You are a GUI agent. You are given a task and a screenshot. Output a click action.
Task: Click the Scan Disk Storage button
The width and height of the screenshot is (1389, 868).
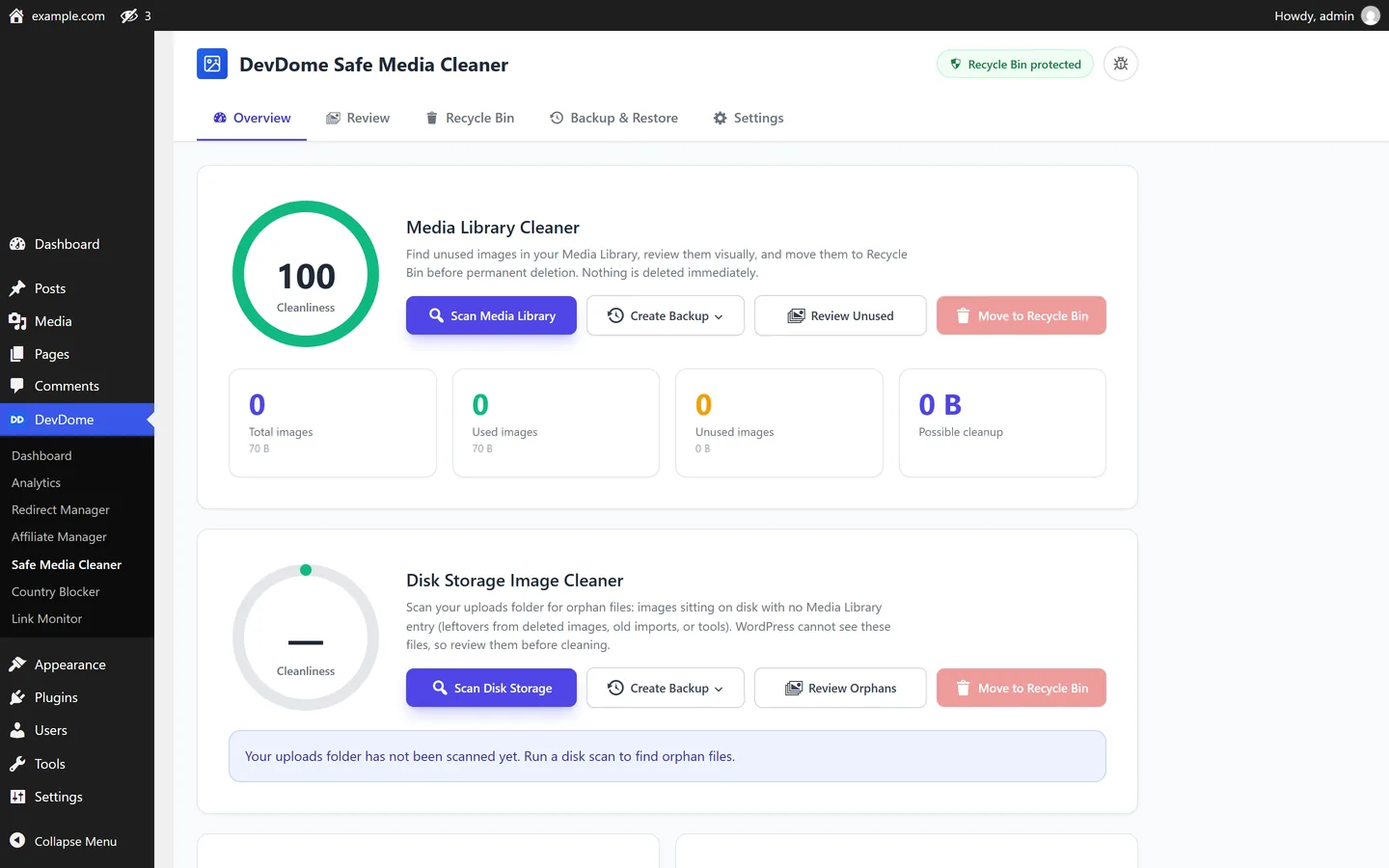491,688
